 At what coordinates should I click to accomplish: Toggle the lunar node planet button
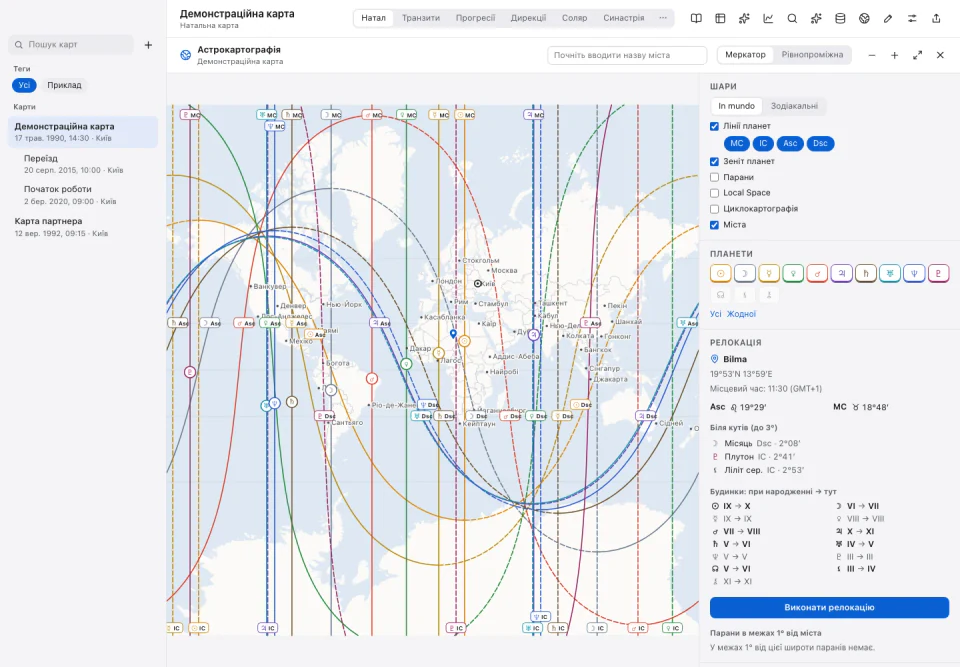(x=721, y=295)
